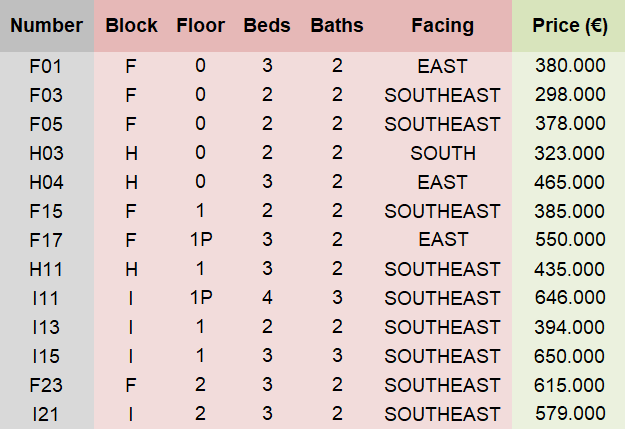Click the I11 number cell
Screen dimensions: 625x429
[x=46, y=298]
